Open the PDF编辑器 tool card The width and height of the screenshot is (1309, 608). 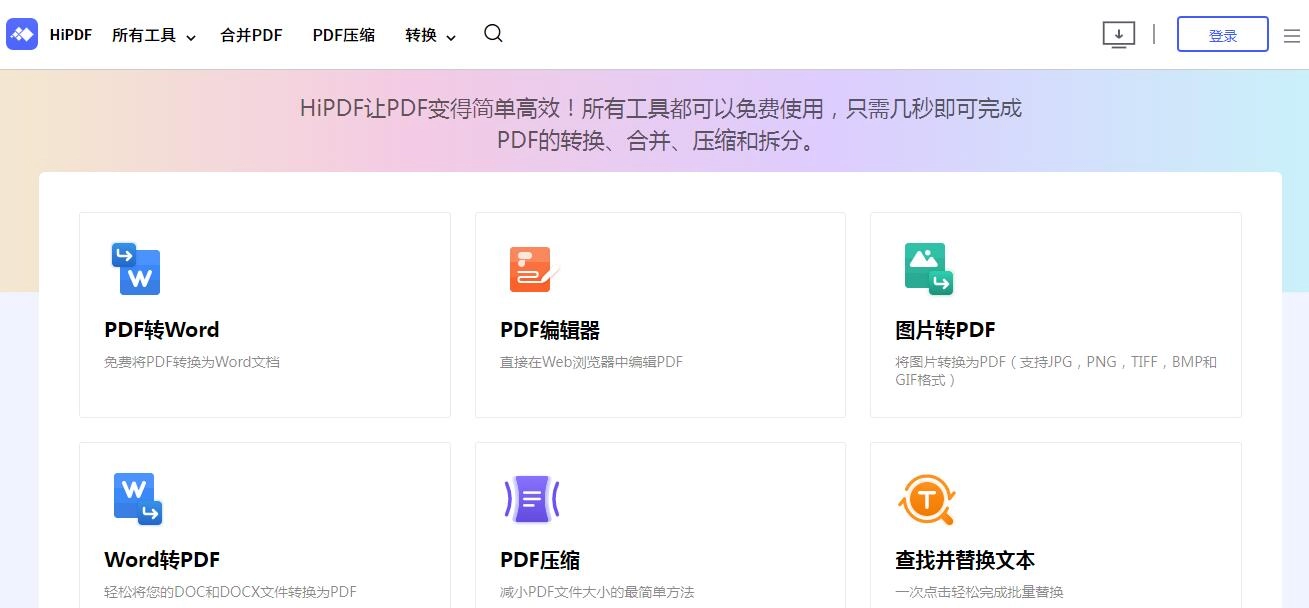click(x=660, y=315)
